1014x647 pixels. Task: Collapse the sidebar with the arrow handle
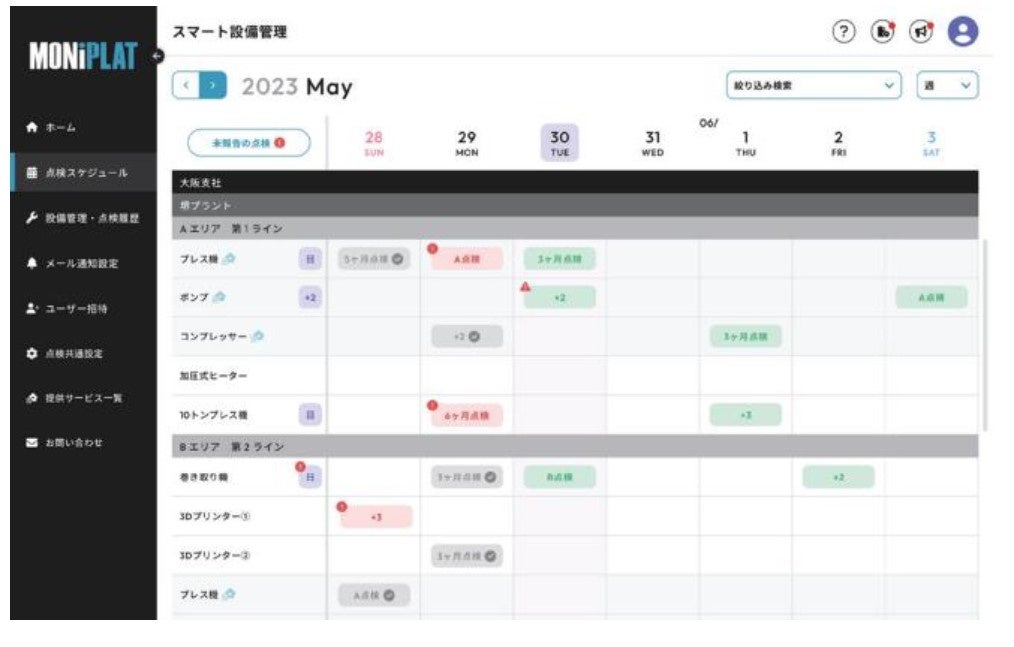(157, 56)
